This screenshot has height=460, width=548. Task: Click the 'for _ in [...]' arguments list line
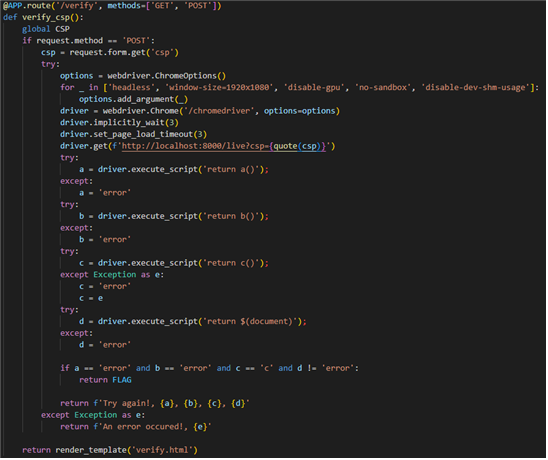(x=299, y=87)
